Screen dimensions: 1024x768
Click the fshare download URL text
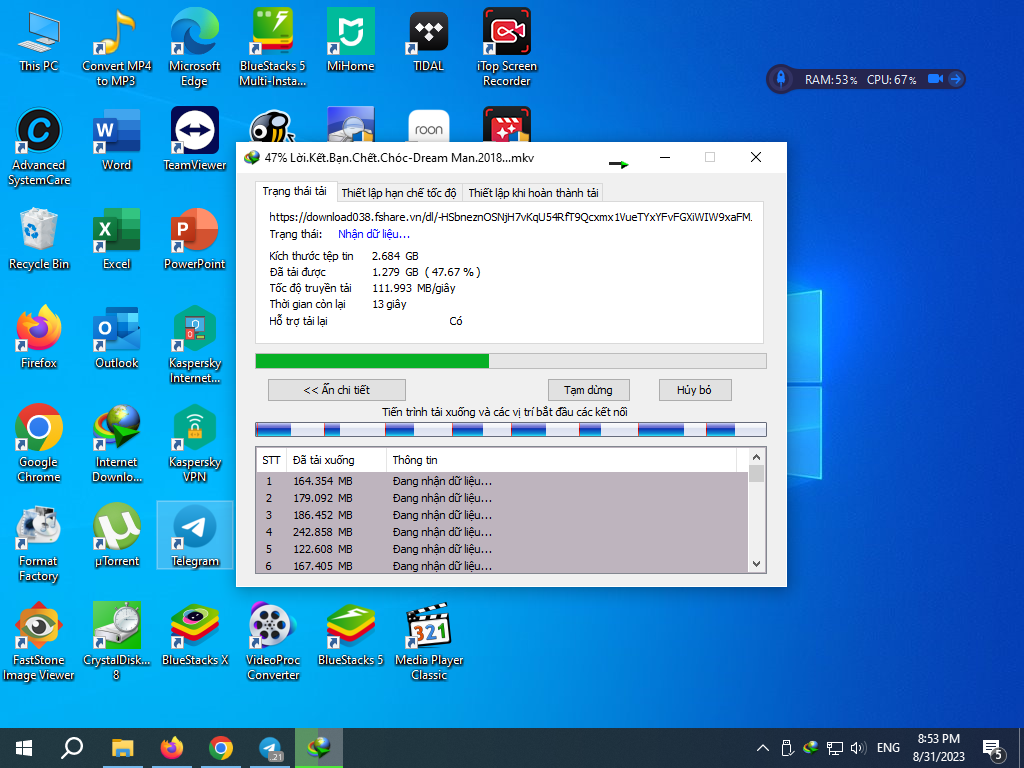point(511,217)
